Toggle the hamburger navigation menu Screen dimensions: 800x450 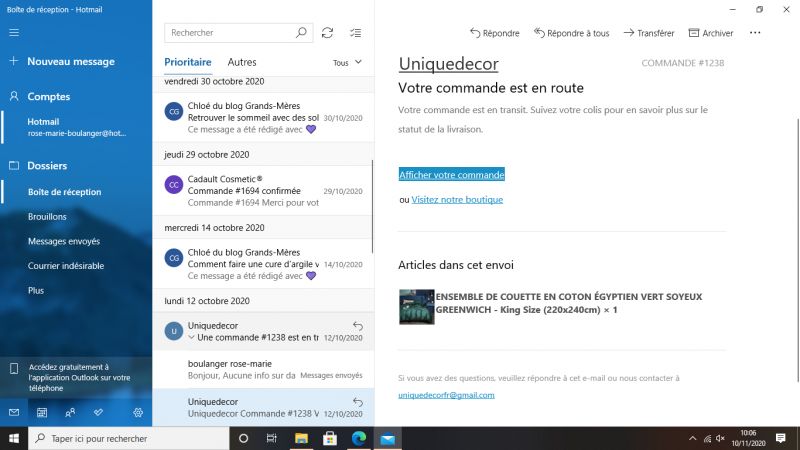coord(14,33)
